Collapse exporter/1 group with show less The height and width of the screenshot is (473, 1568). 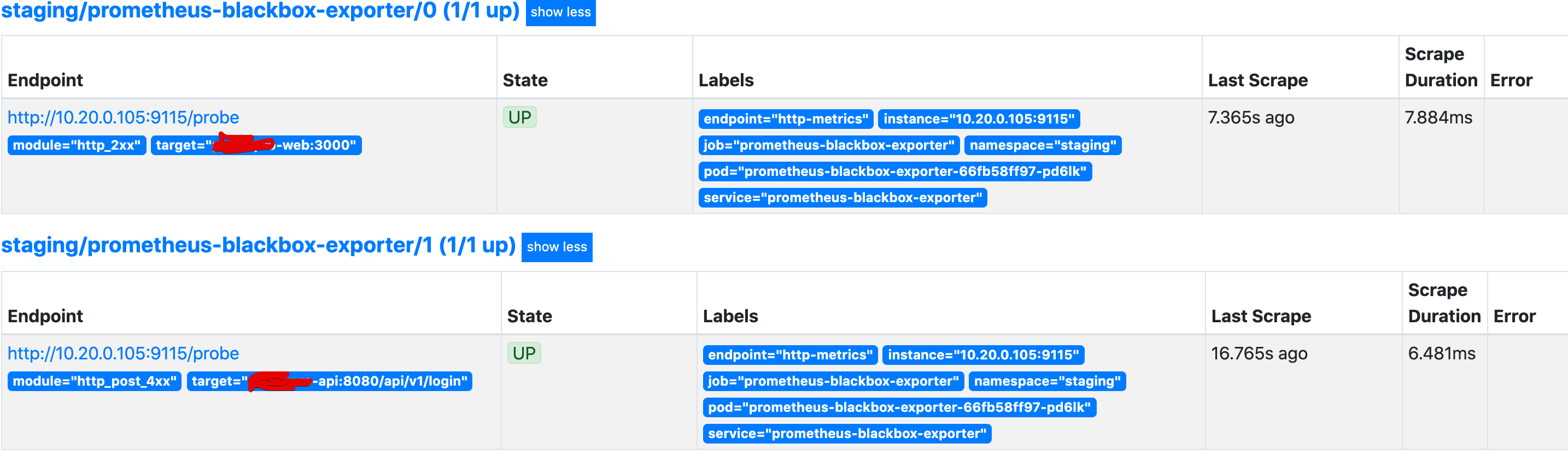557,247
